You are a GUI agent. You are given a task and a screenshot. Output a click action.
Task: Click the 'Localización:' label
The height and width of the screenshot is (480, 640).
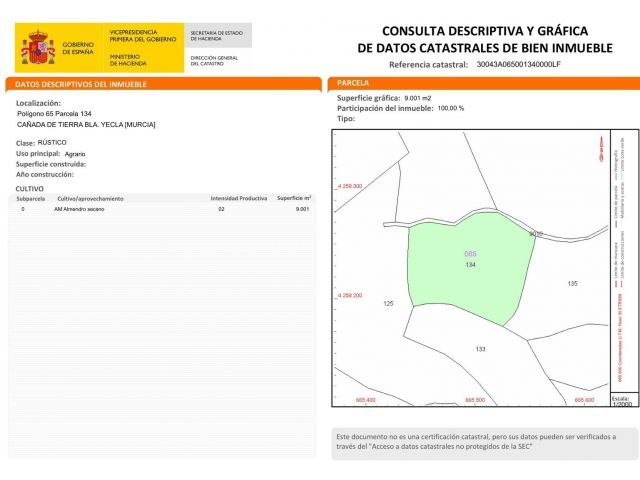click(x=38, y=103)
